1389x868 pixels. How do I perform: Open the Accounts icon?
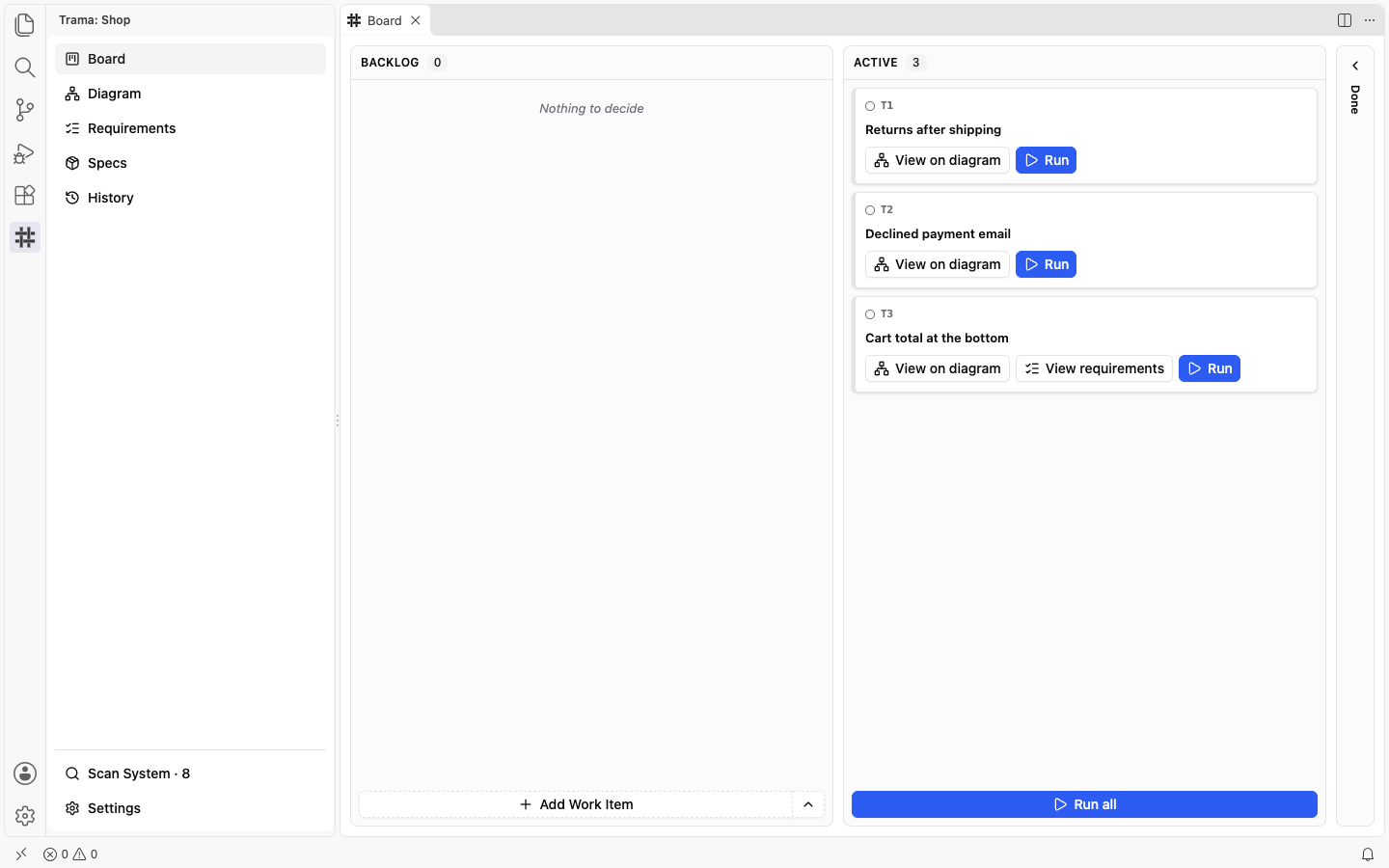(25, 773)
